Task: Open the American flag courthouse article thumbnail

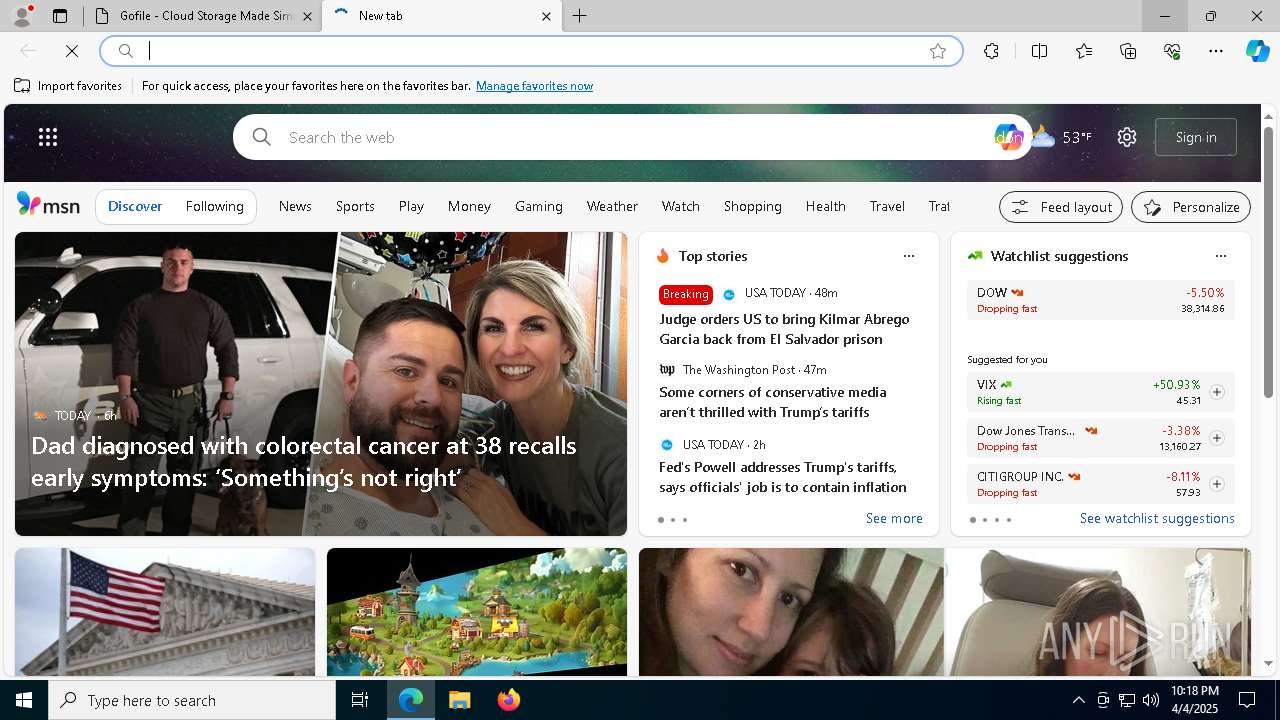Action: [165, 612]
